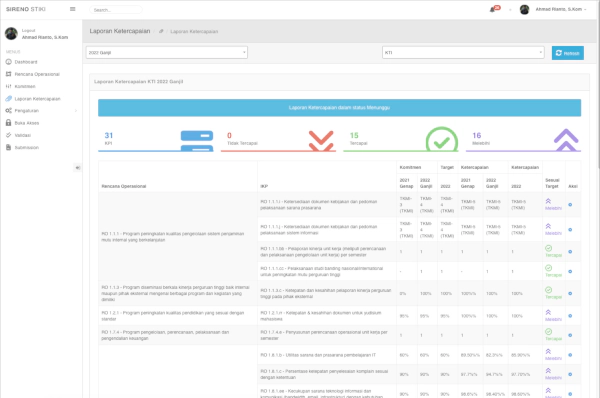Expand Pengaturan menu
The width and height of the screenshot is (600, 398).
coord(26,111)
